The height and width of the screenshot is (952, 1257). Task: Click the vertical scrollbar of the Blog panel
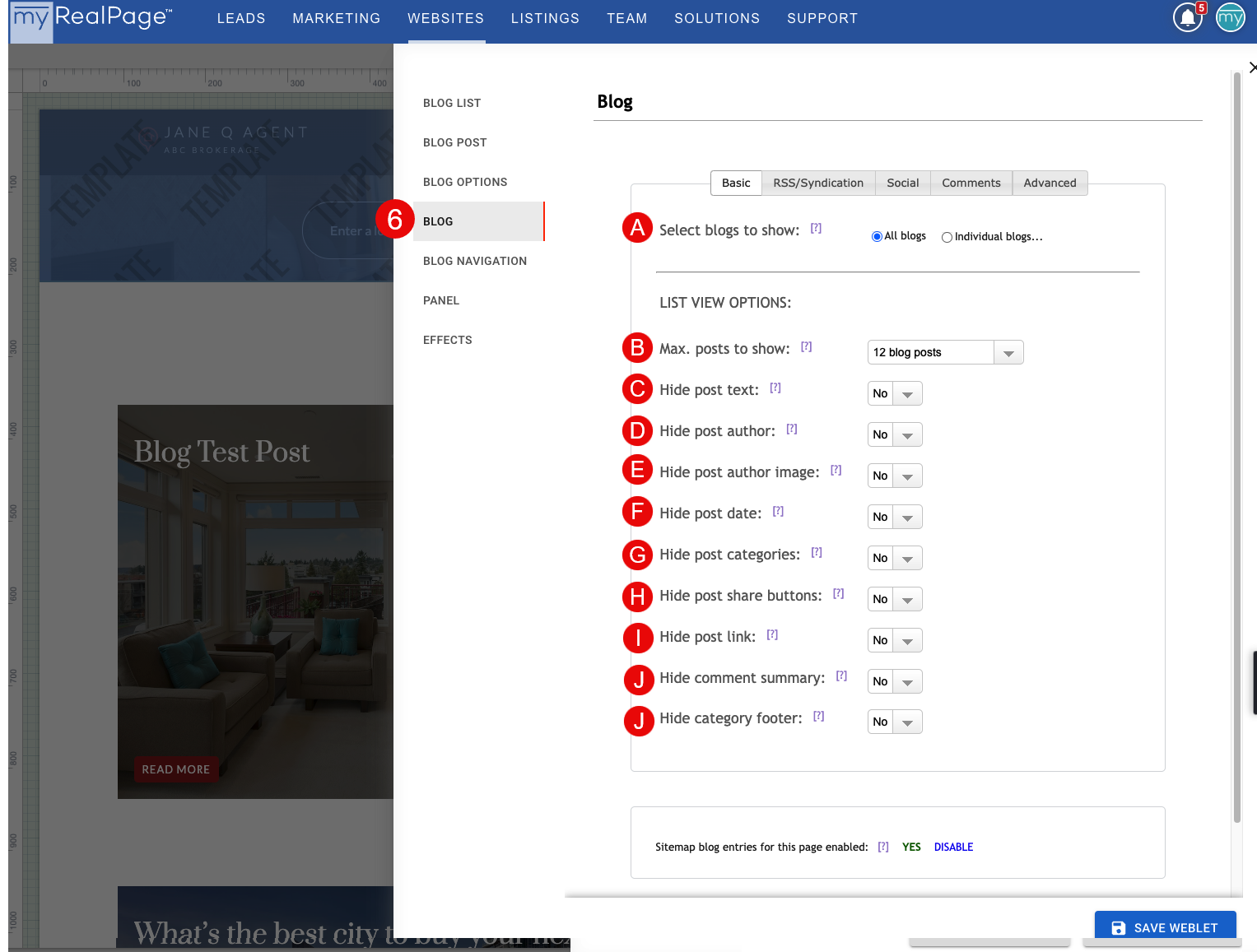point(1236,447)
